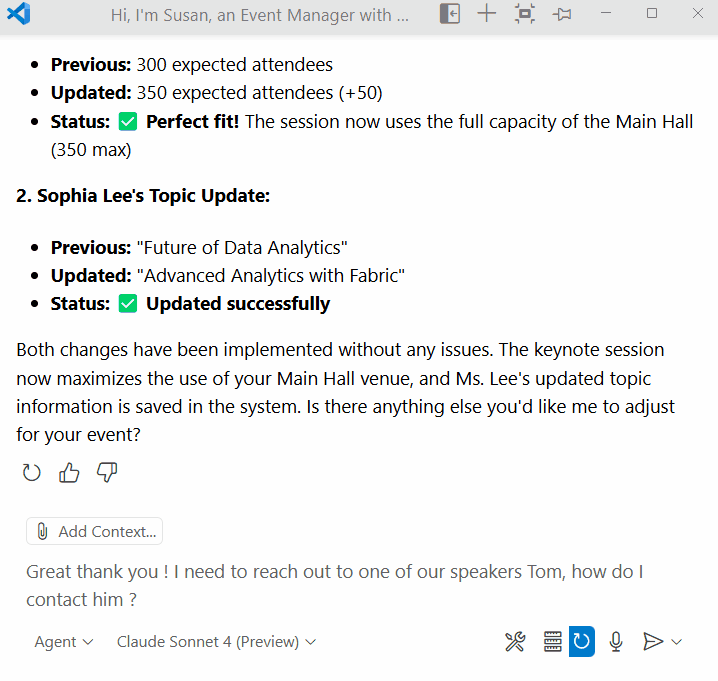Image resolution: width=718 pixels, height=681 pixels.
Task: Click the chat title in the title bar
Action: point(260,15)
